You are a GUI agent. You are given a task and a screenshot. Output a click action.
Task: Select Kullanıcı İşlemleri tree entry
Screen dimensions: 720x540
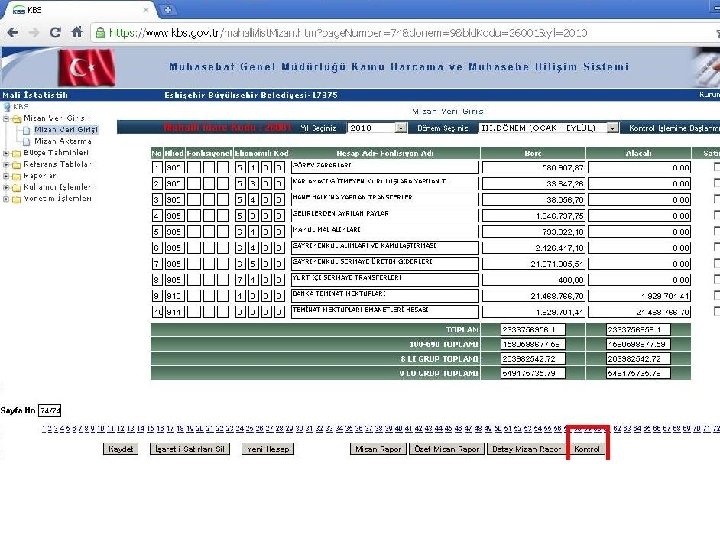tap(56, 187)
